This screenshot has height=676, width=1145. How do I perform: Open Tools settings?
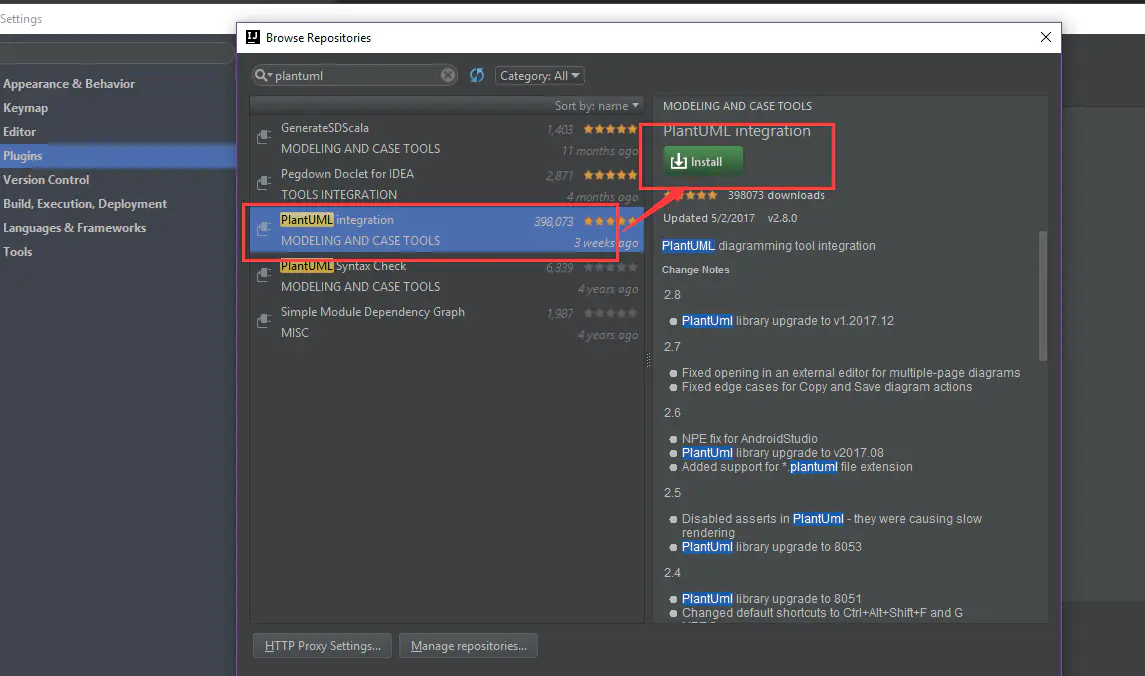(18, 252)
